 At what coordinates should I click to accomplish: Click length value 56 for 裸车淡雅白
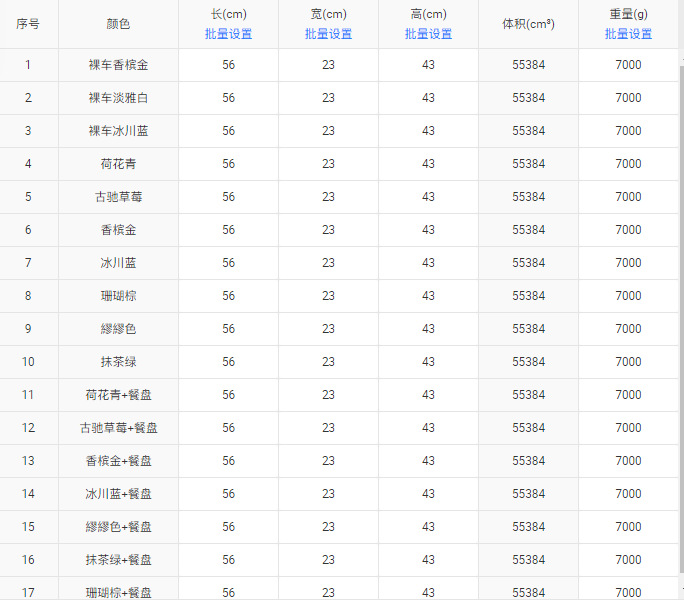(x=228, y=98)
